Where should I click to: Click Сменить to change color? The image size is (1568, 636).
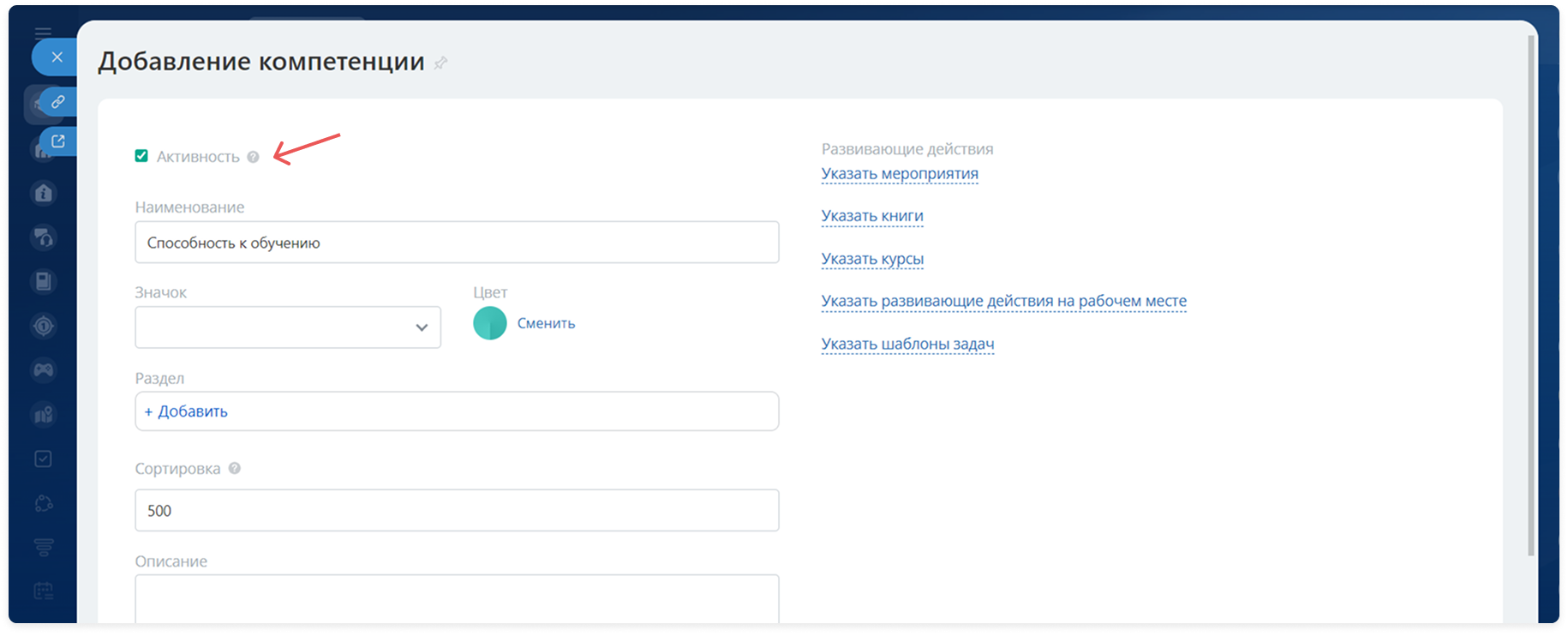pyautogui.click(x=546, y=323)
